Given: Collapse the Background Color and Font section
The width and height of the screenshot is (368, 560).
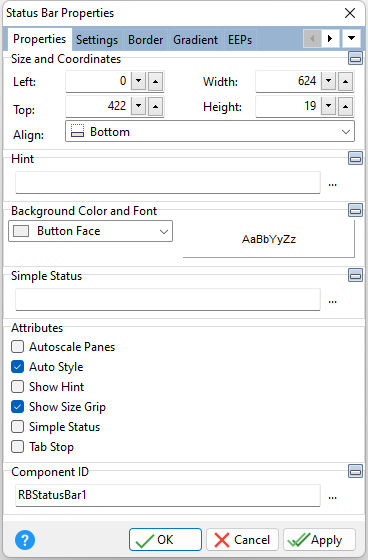Looking at the screenshot, I should [x=355, y=210].
